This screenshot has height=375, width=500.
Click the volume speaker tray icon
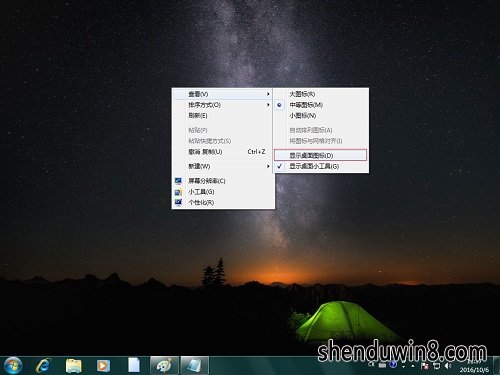[x=448, y=366]
